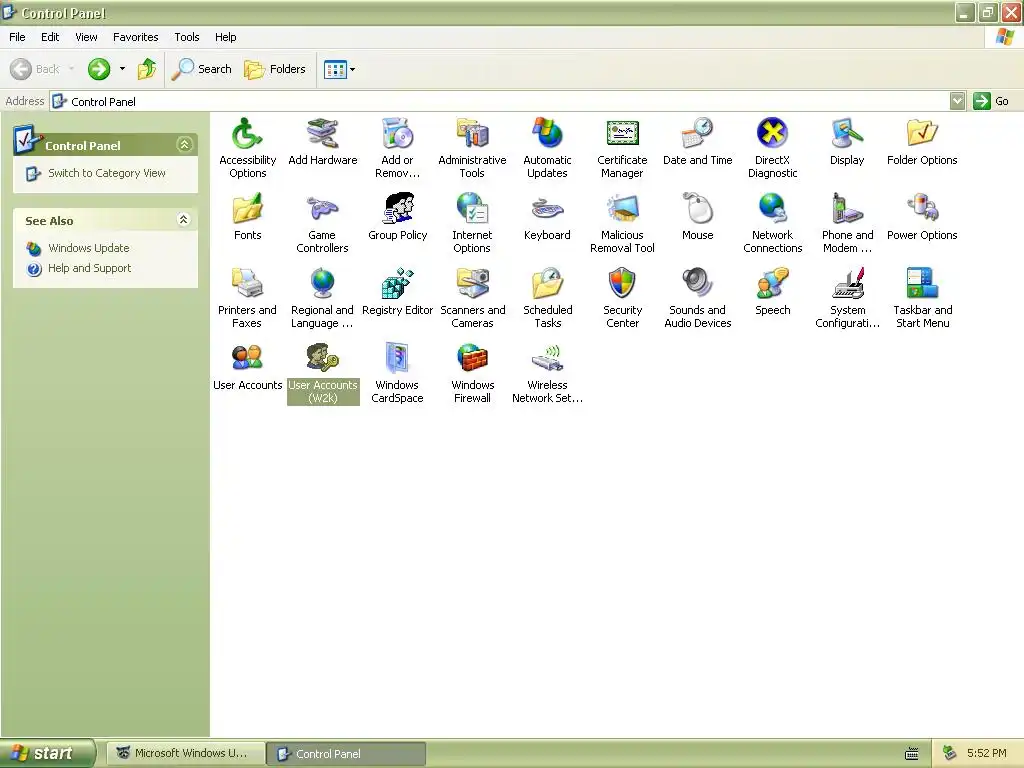Image resolution: width=1024 pixels, height=768 pixels.
Task: Open DirectX Diagnostic icon
Action: [773, 134]
